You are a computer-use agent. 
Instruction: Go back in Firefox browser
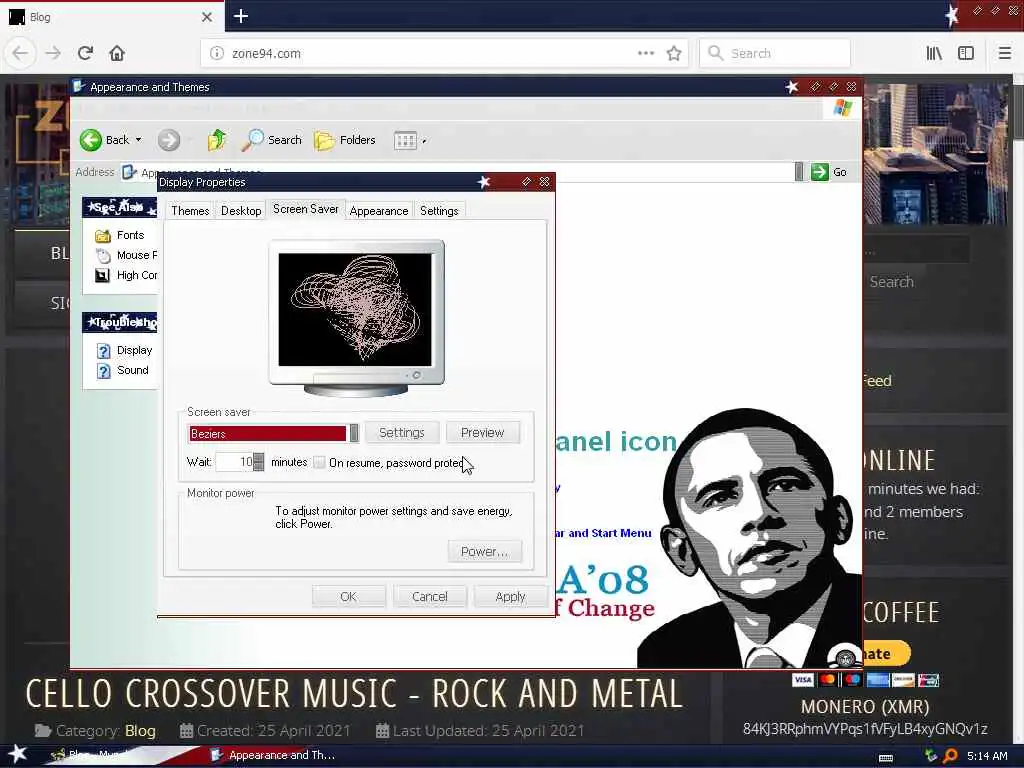coord(20,53)
